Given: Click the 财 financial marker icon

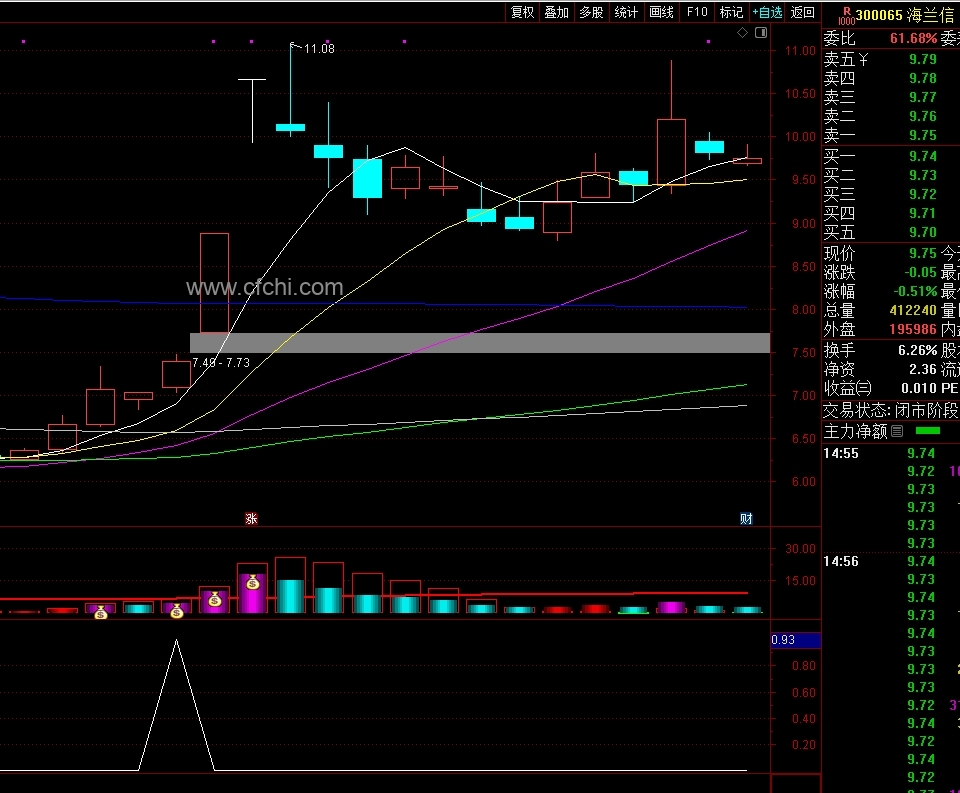Looking at the screenshot, I should click(x=746, y=519).
